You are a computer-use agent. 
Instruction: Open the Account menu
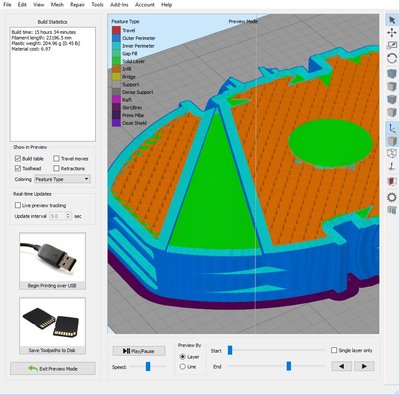145,5
